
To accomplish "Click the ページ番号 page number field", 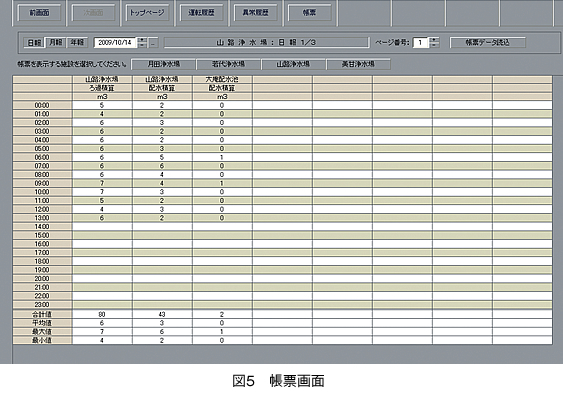I will click(x=420, y=42).
